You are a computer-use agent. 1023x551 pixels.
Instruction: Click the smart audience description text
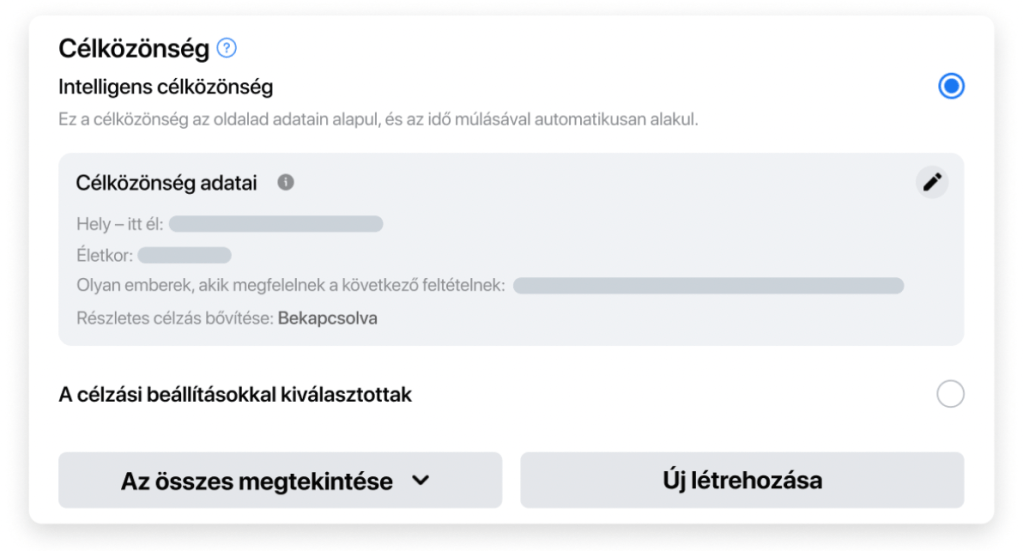point(378,120)
